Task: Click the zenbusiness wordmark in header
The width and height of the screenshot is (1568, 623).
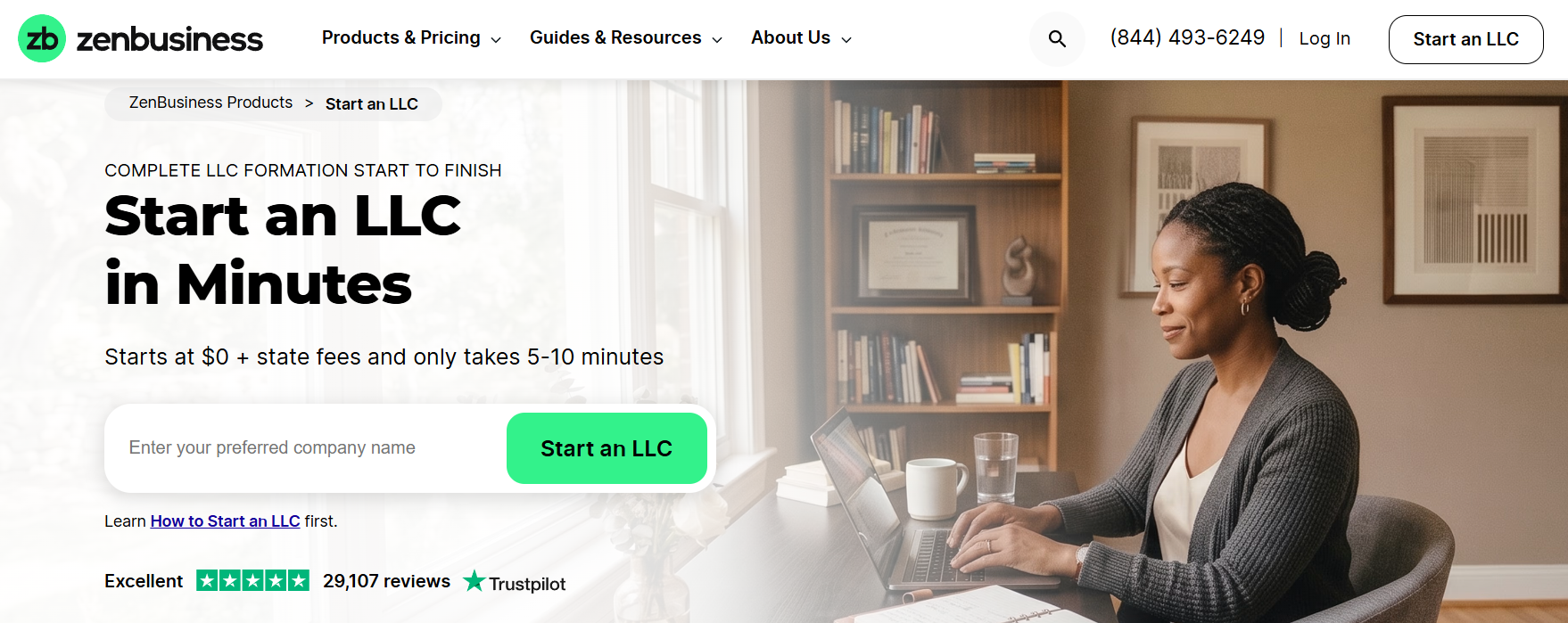Action: click(169, 39)
